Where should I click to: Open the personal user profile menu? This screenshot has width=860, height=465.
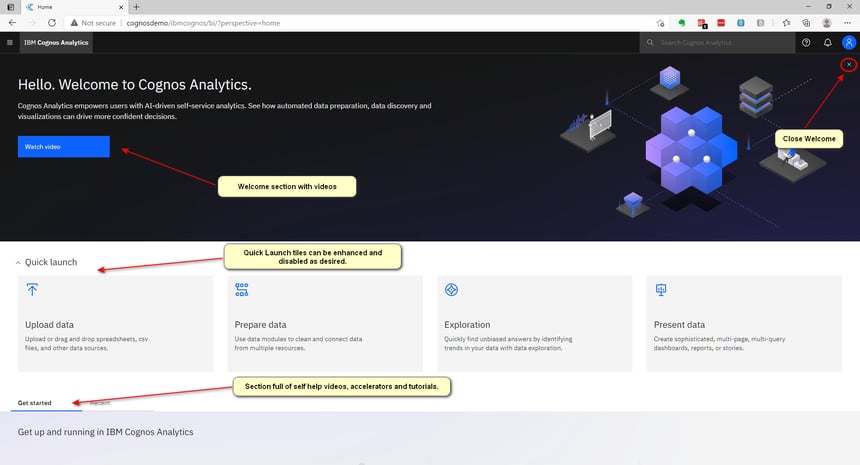coord(848,42)
